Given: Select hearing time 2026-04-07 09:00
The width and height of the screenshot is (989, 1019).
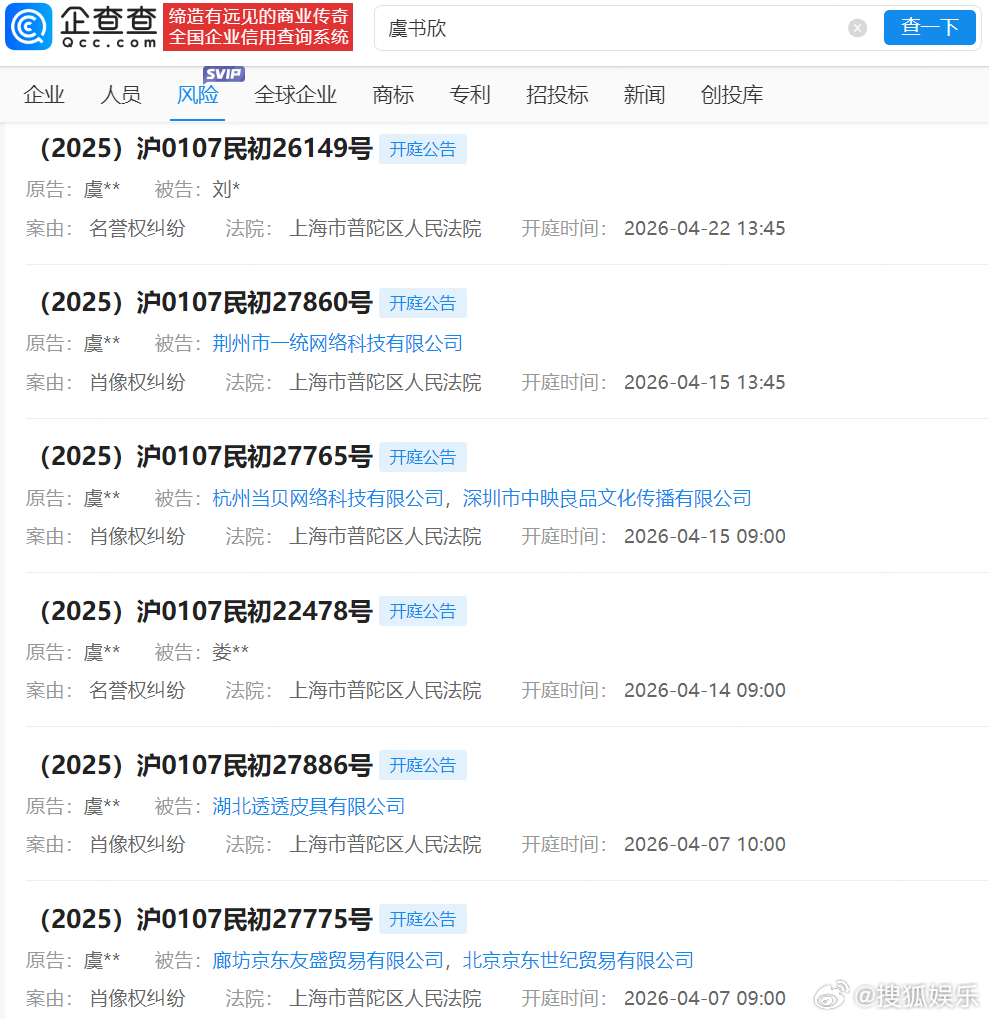Looking at the screenshot, I should tap(704, 999).
